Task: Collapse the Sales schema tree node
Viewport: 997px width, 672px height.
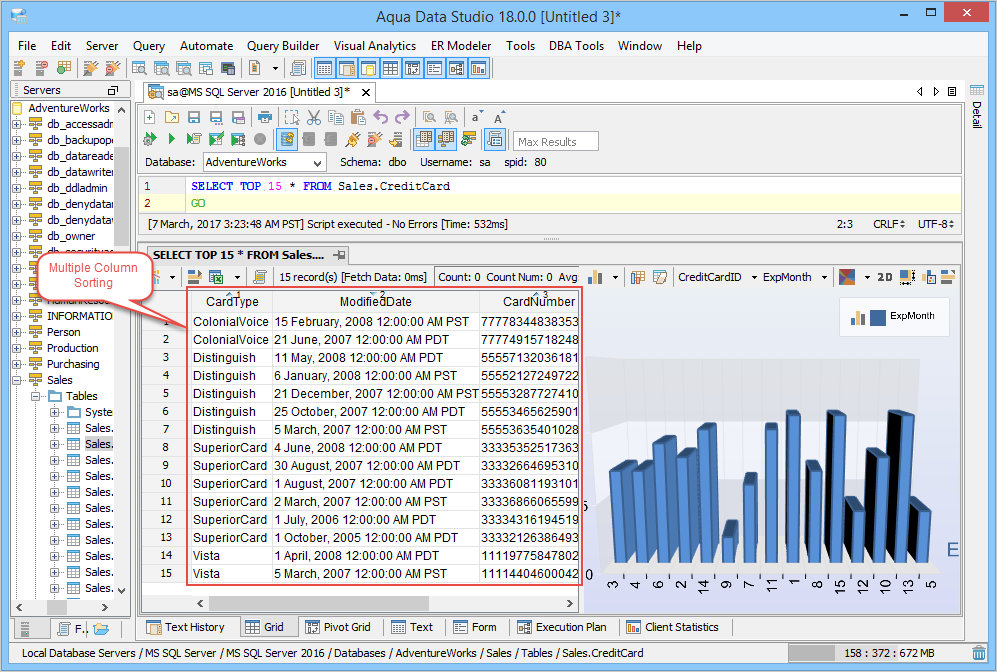Action: [17, 380]
